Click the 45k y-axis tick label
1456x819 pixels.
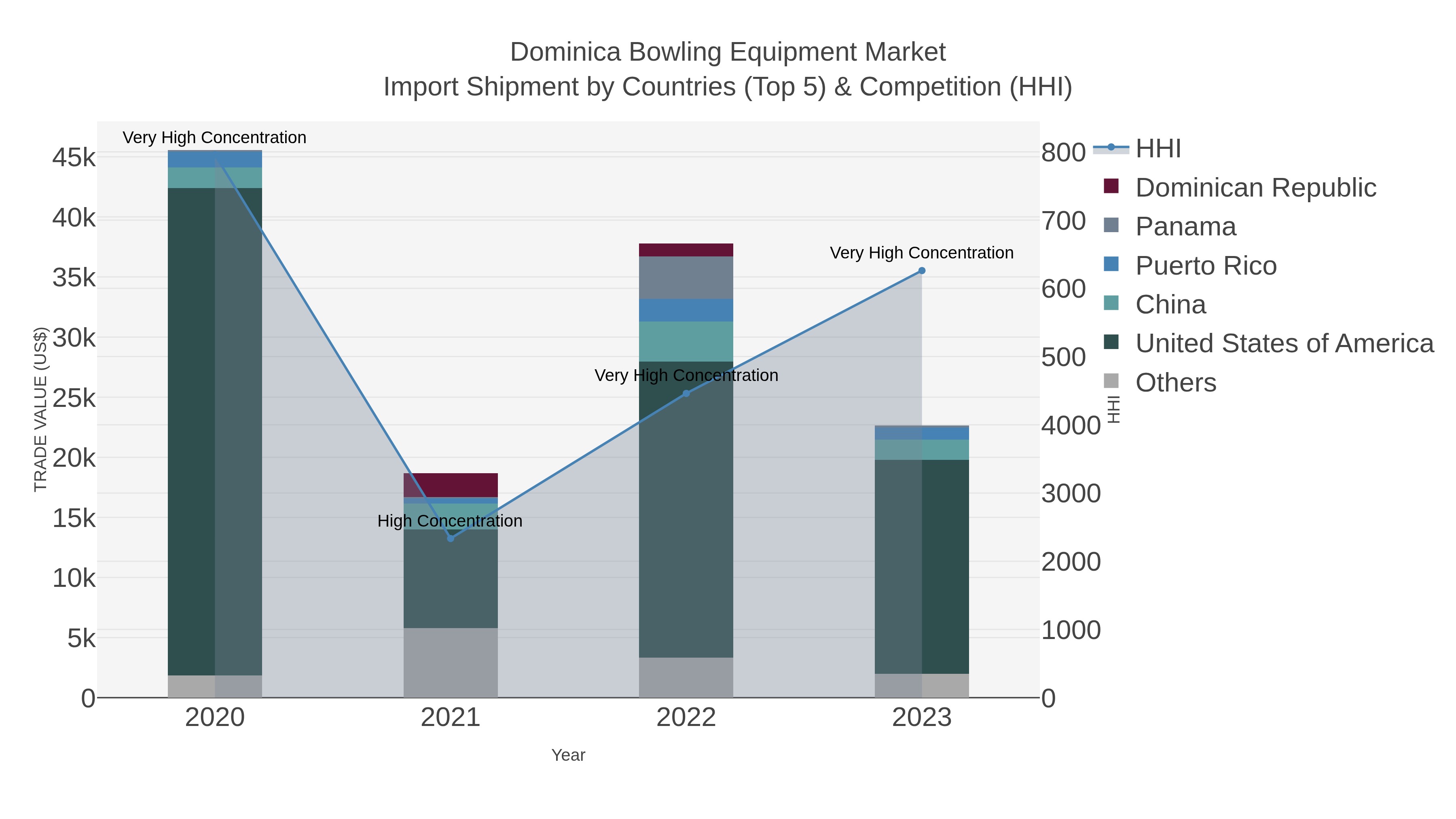(74, 158)
